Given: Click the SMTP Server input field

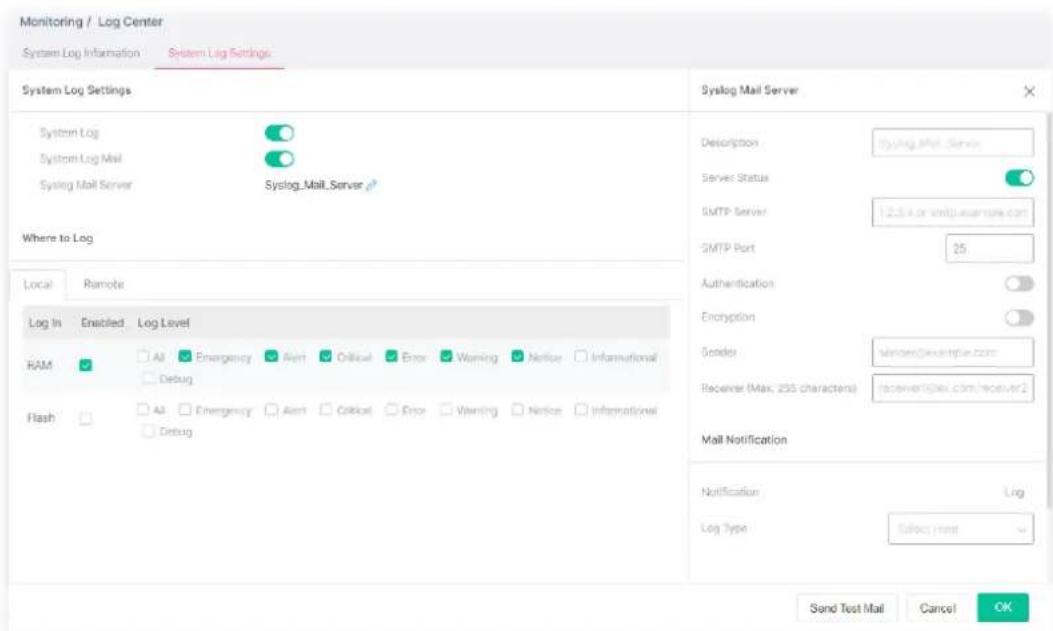Looking at the screenshot, I should (x=952, y=212).
